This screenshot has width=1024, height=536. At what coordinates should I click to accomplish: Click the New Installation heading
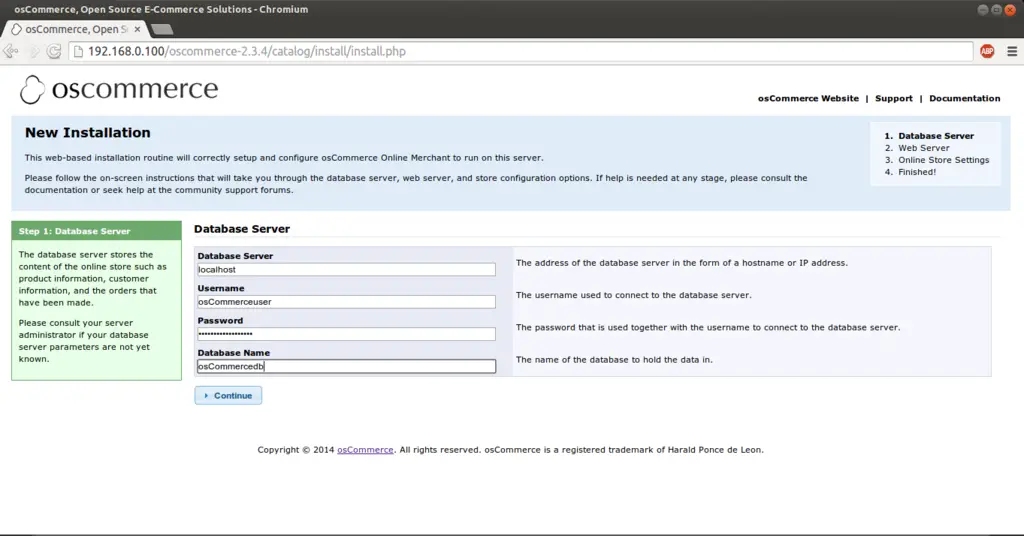point(88,133)
